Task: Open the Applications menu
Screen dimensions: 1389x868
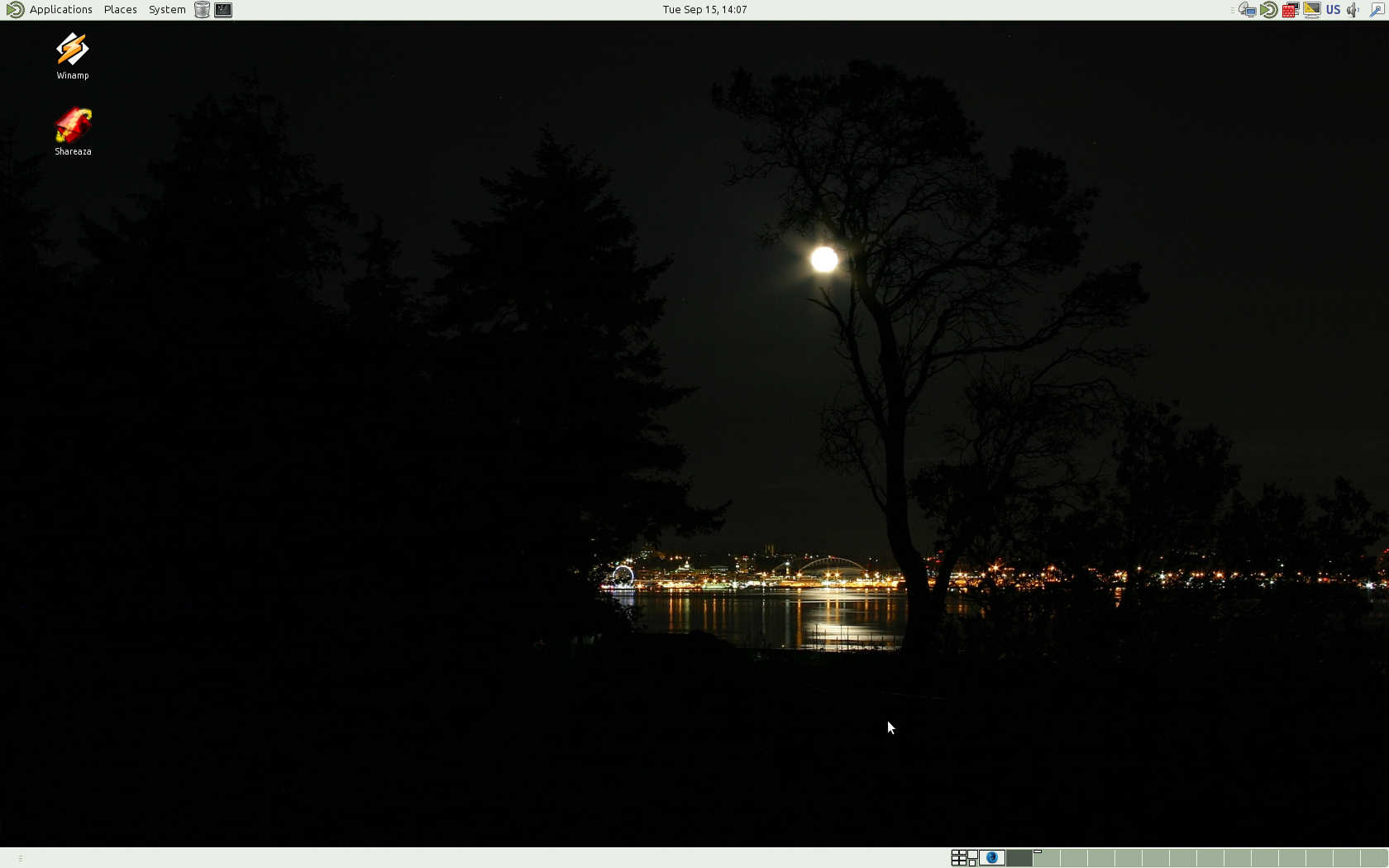Action: click(x=60, y=10)
